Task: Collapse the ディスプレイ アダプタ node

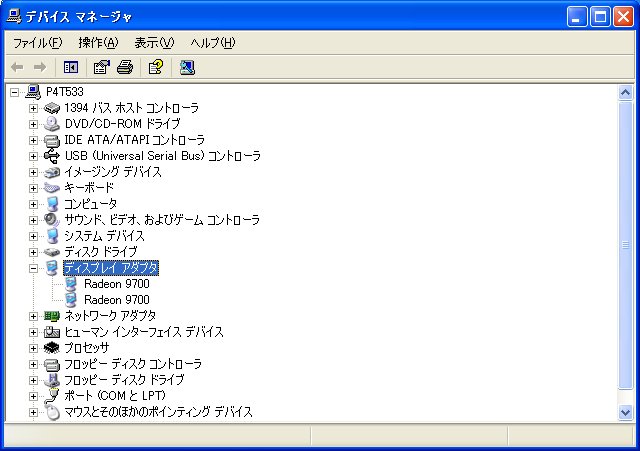Action: tap(33, 268)
